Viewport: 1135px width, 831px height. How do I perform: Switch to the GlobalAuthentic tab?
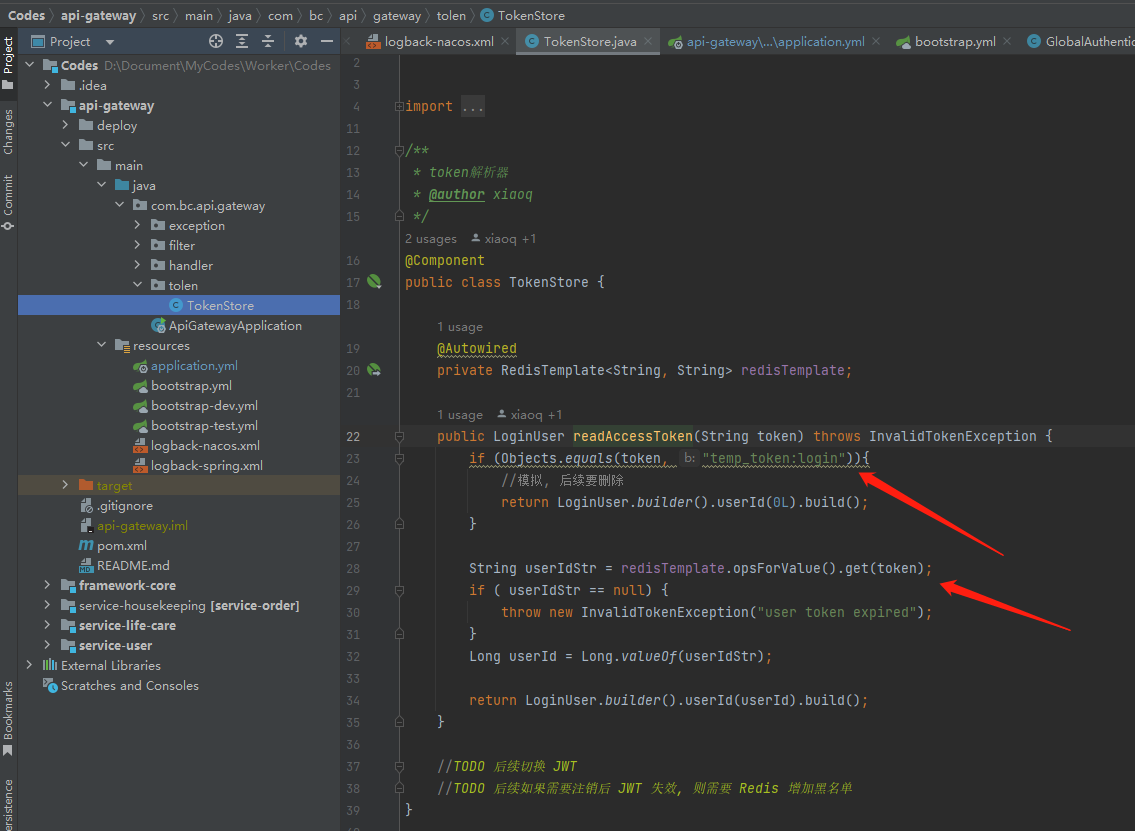pos(1081,41)
